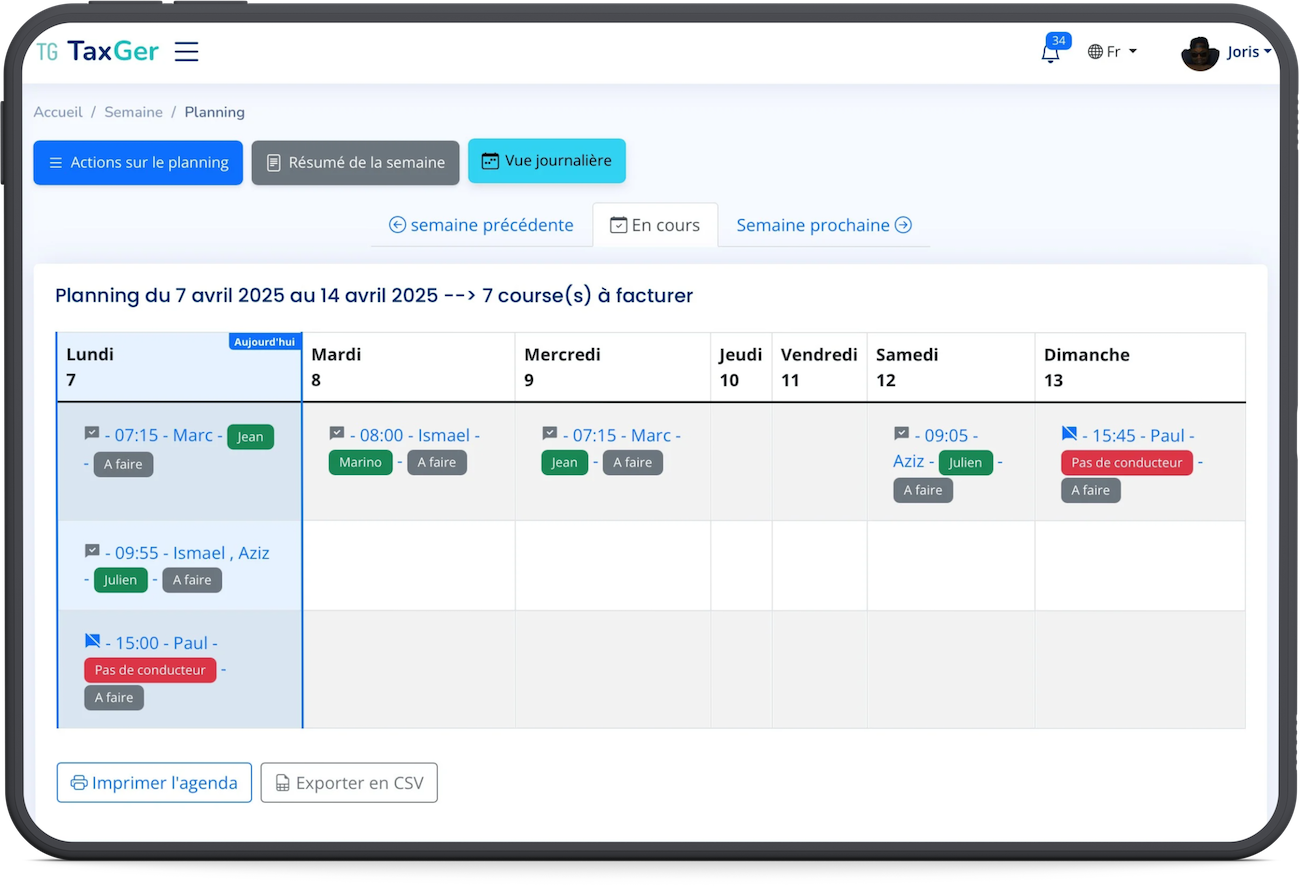
Task: Select the Samedi 12 column header
Action: pos(951,367)
